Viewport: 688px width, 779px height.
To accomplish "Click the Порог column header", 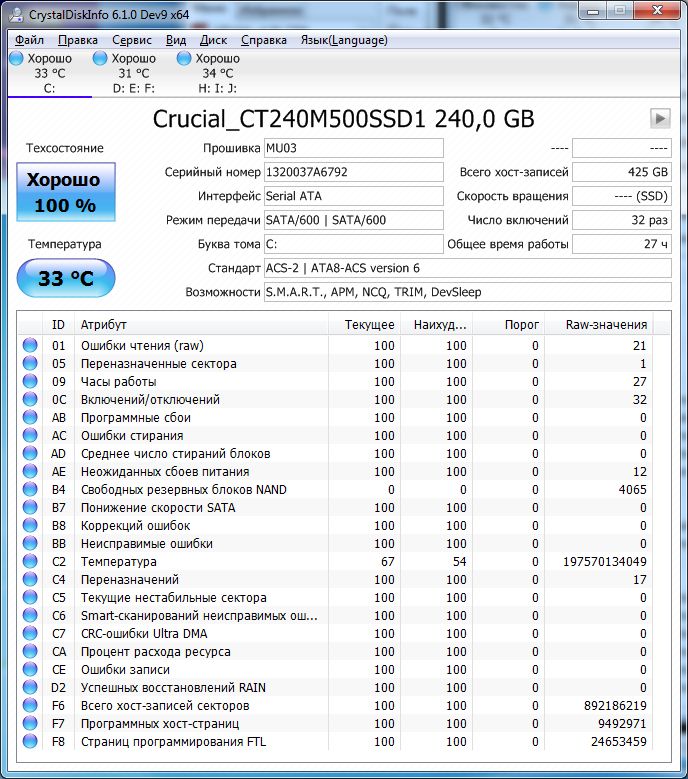I will [x=508, y=324].
